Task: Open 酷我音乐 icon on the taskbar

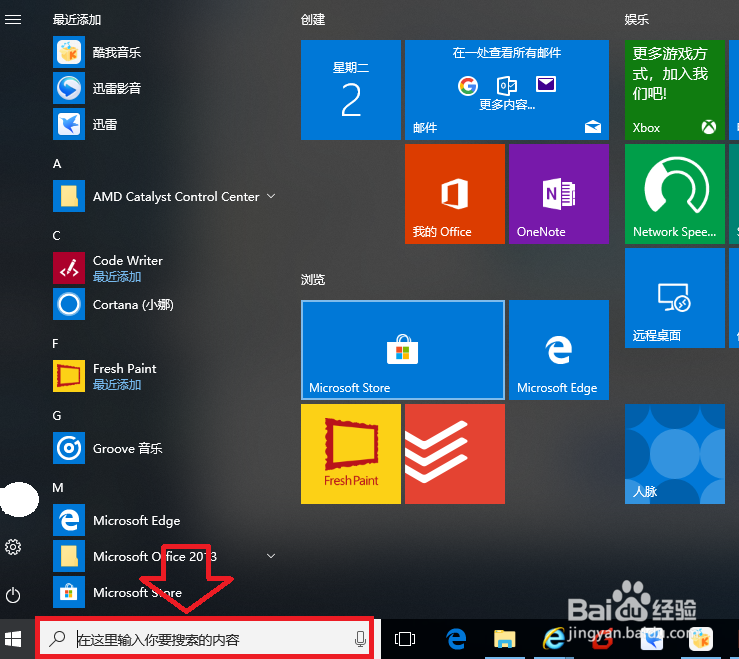Action: tap(700, 639)
